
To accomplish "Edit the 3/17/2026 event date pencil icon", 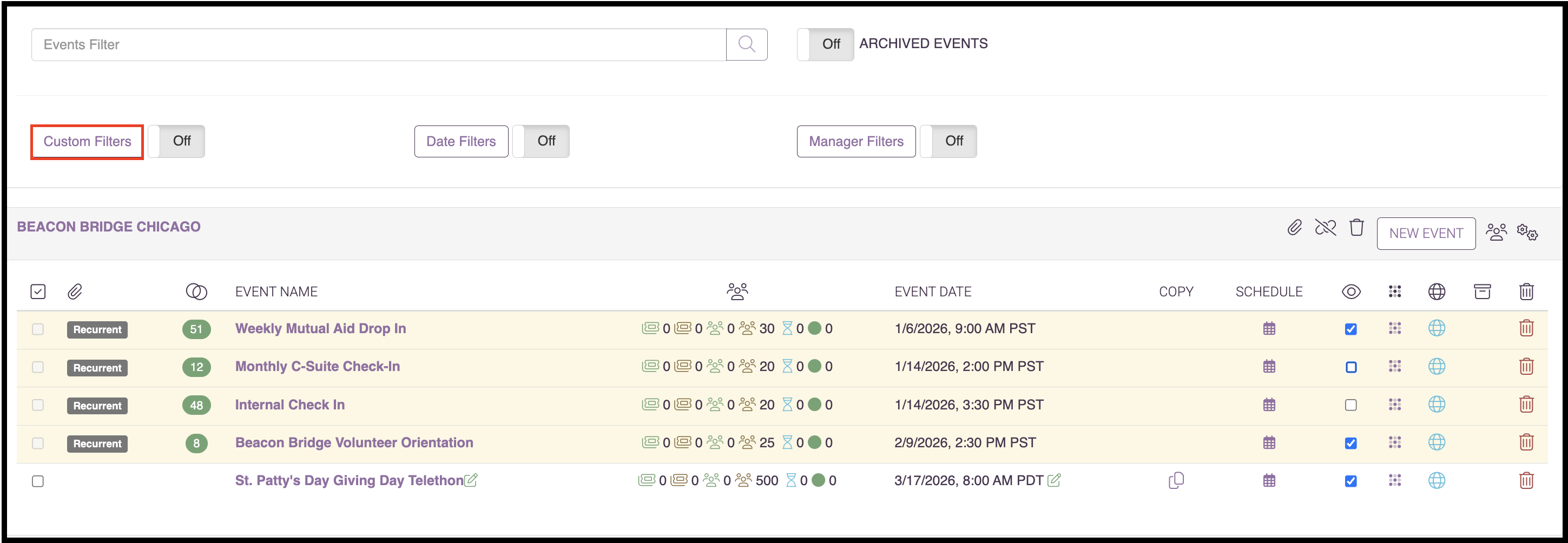I will pos(1053,480).
